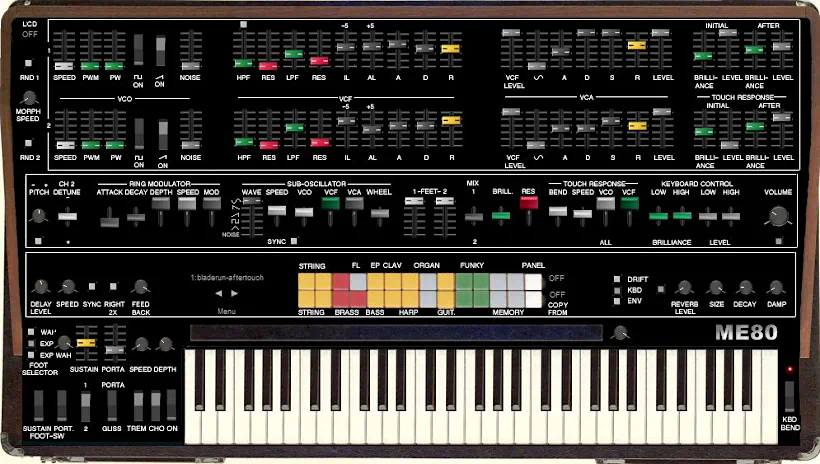This screenshot has width=820, height=464.
Task: Click the PORTA slider next to SUSTAIN
Action: coord(114,349)
